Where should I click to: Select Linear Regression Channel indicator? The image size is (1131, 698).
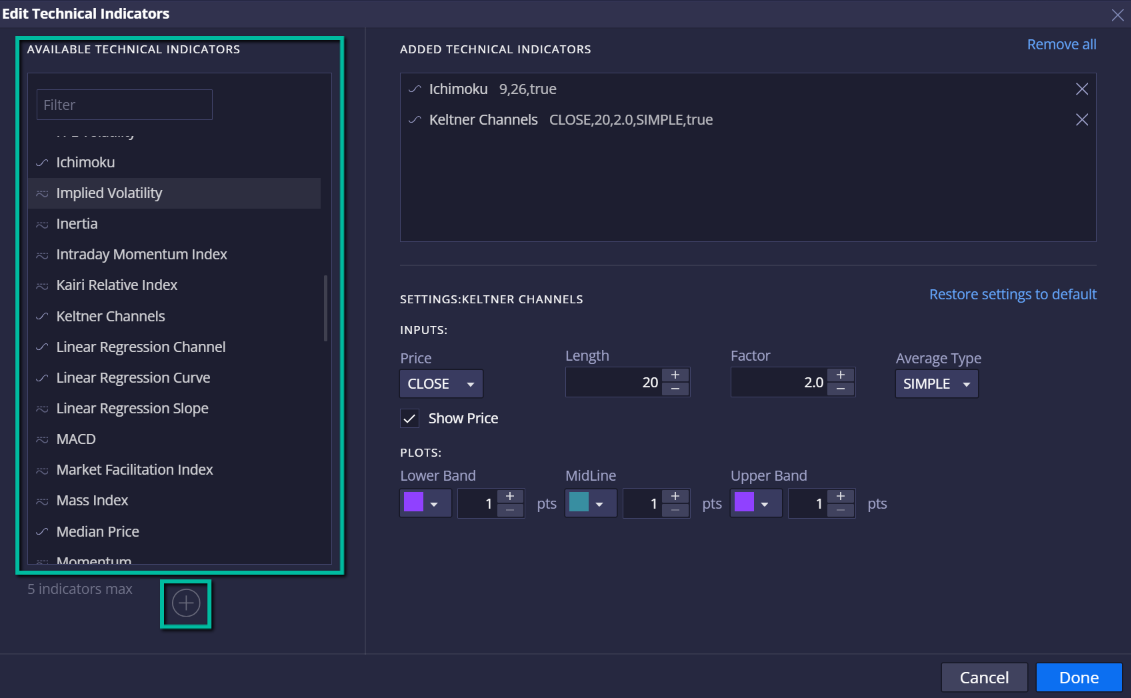click(x=175, y=347)
